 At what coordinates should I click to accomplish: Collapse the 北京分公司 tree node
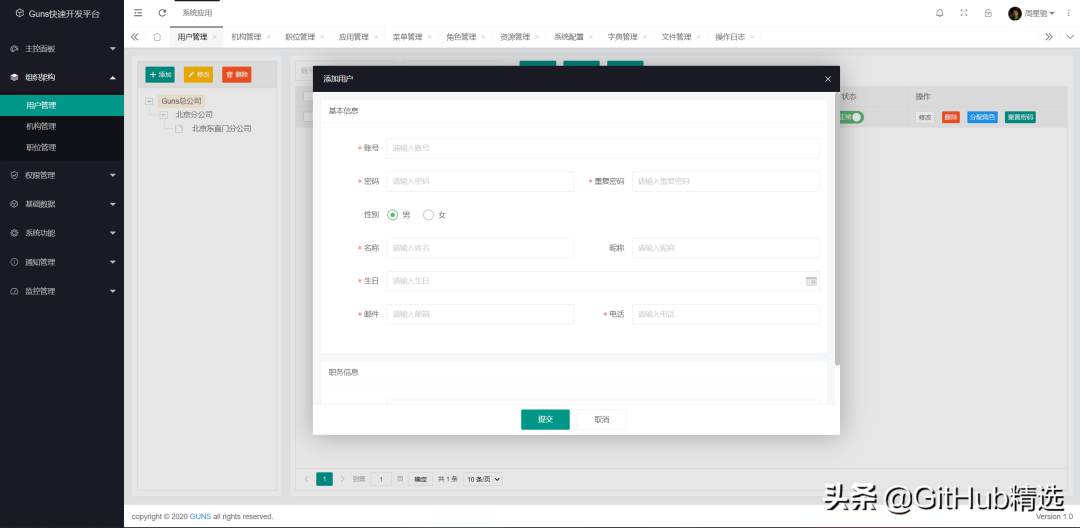(x=163, y=115)
